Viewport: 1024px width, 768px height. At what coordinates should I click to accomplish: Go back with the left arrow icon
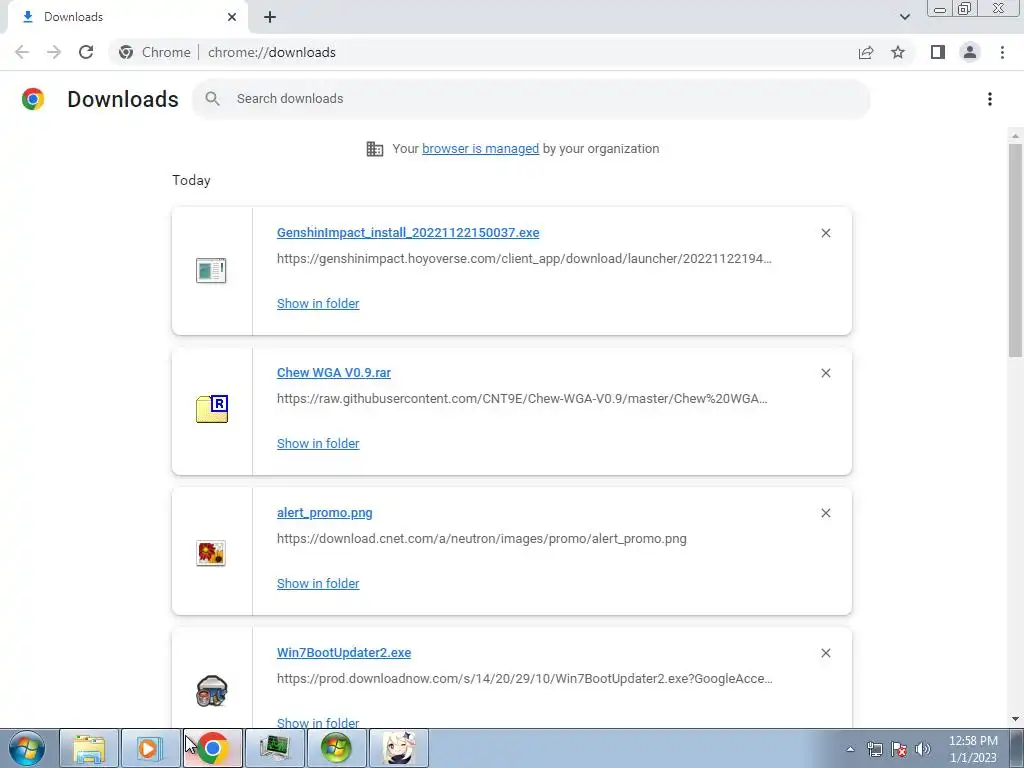tap(22, 52)
